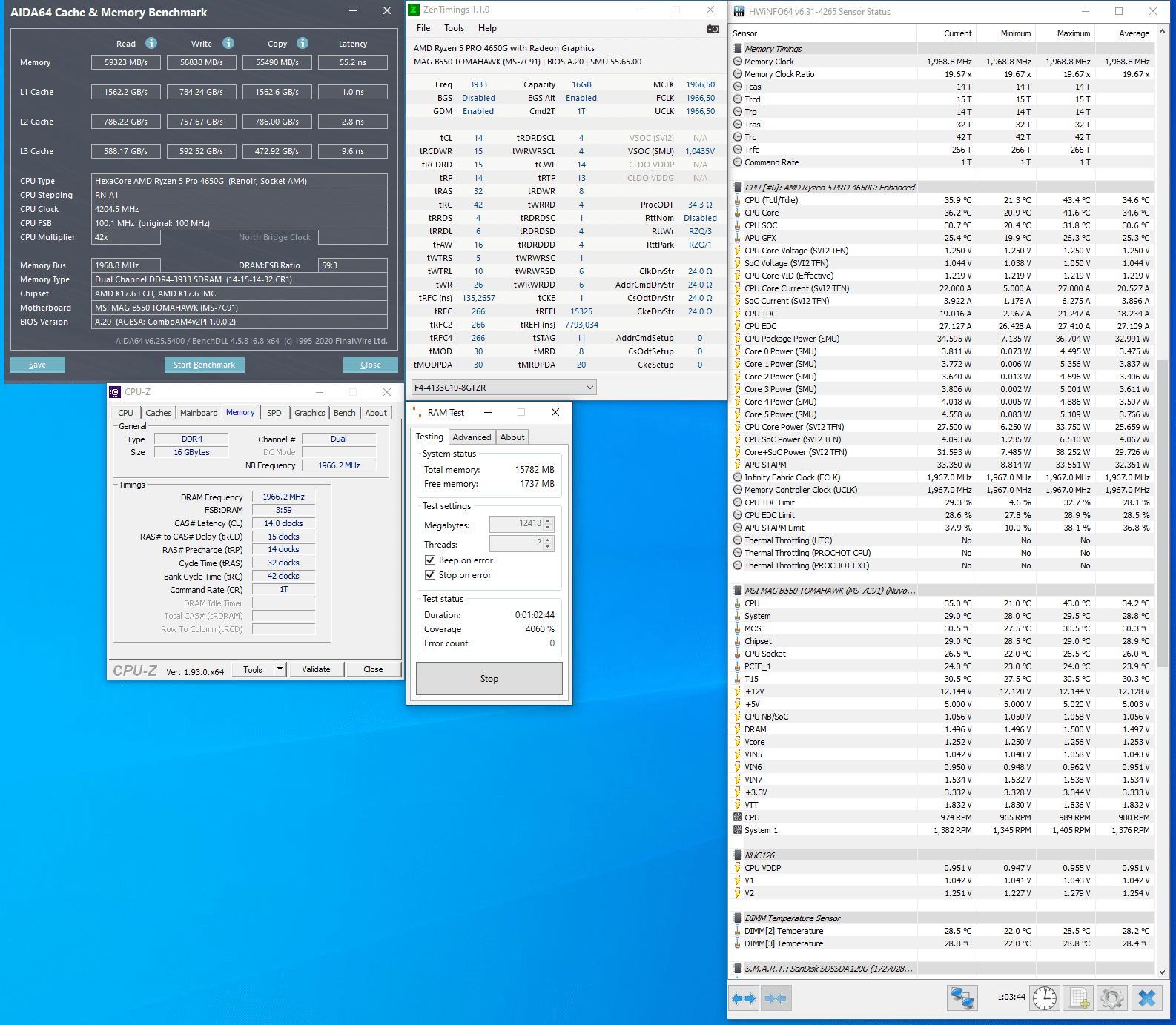Click the Memory Read info icon
The width and height of the screenshot is (1176, 1025).
click(x=151, y=43)
